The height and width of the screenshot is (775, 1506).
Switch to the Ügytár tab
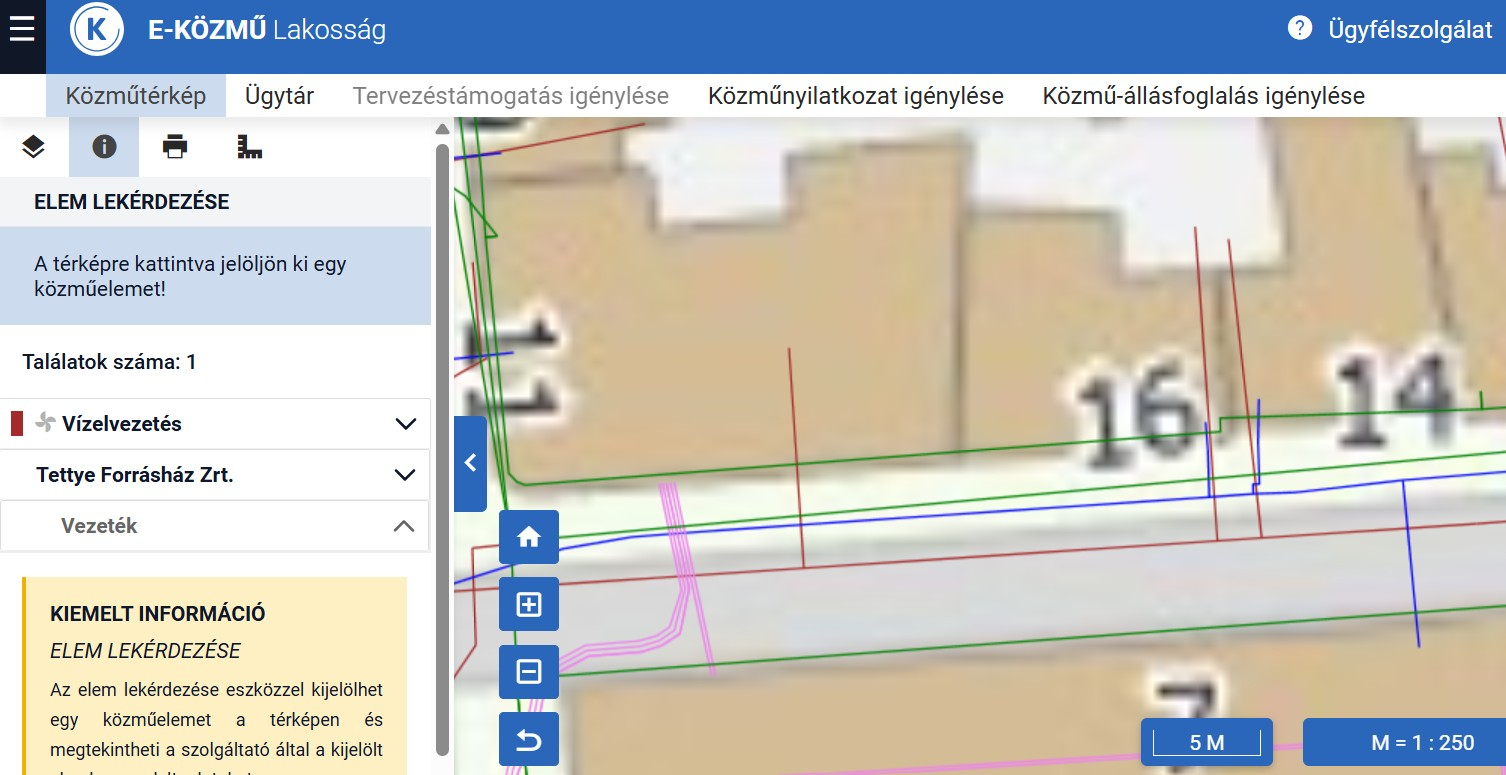(279, 96)
